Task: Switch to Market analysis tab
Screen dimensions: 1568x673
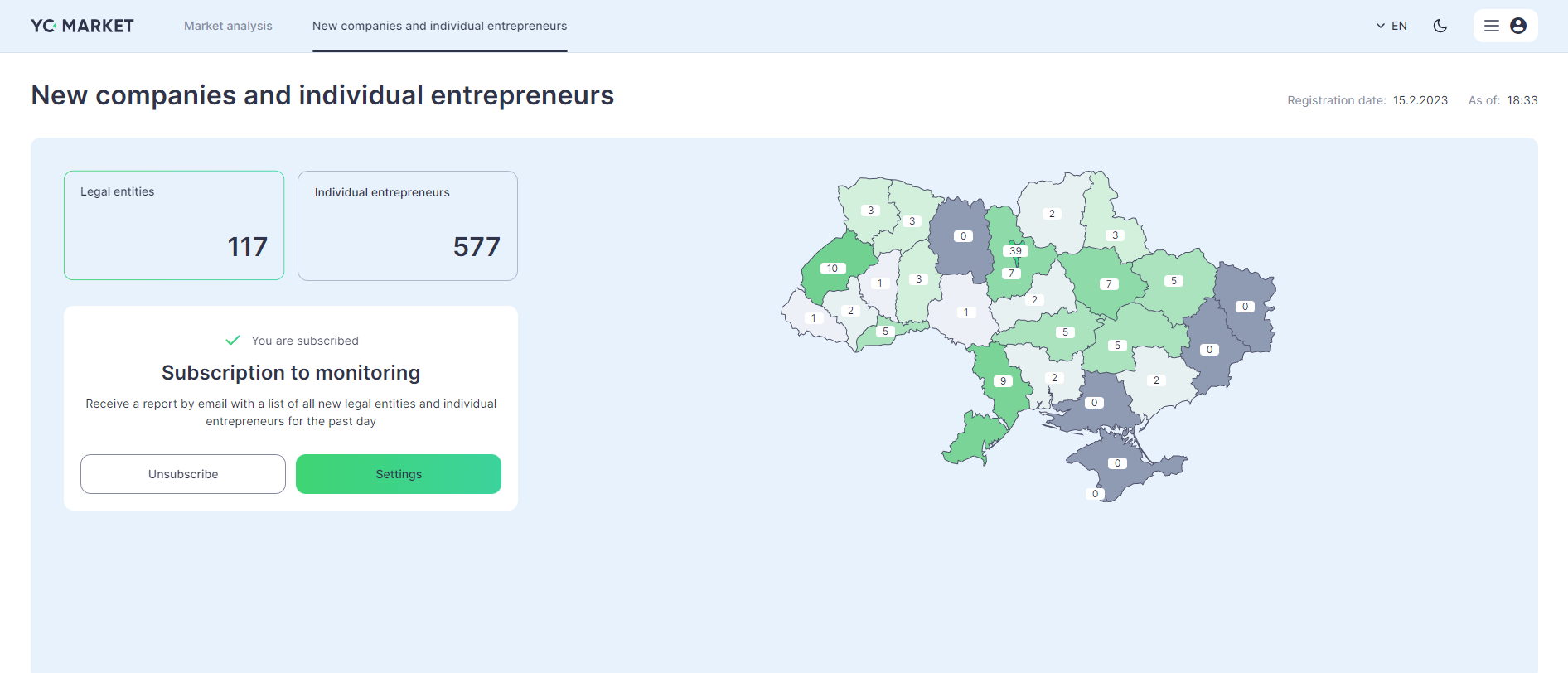Action: click(x=228, y=26)
